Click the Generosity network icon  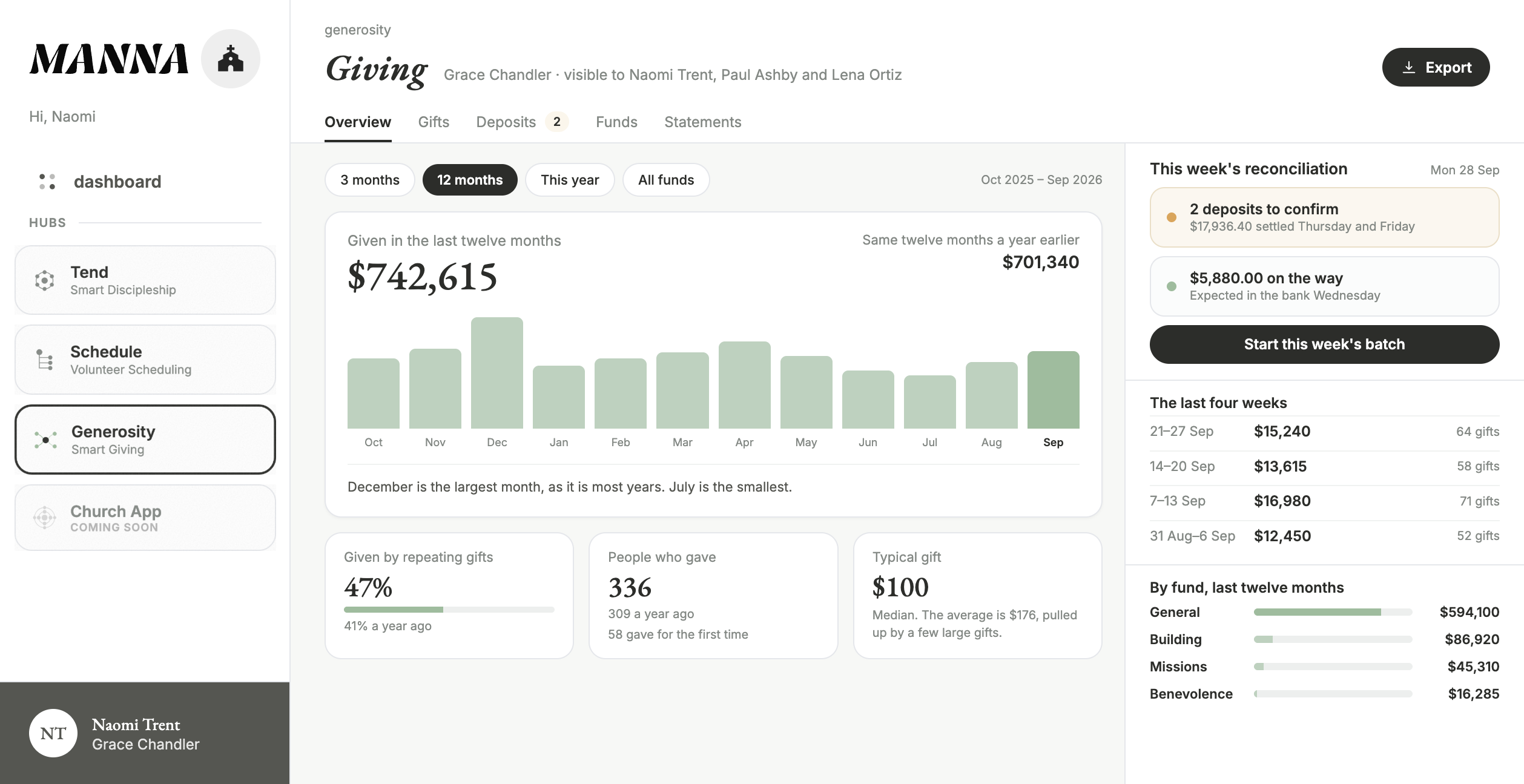[x=45, y=440]
